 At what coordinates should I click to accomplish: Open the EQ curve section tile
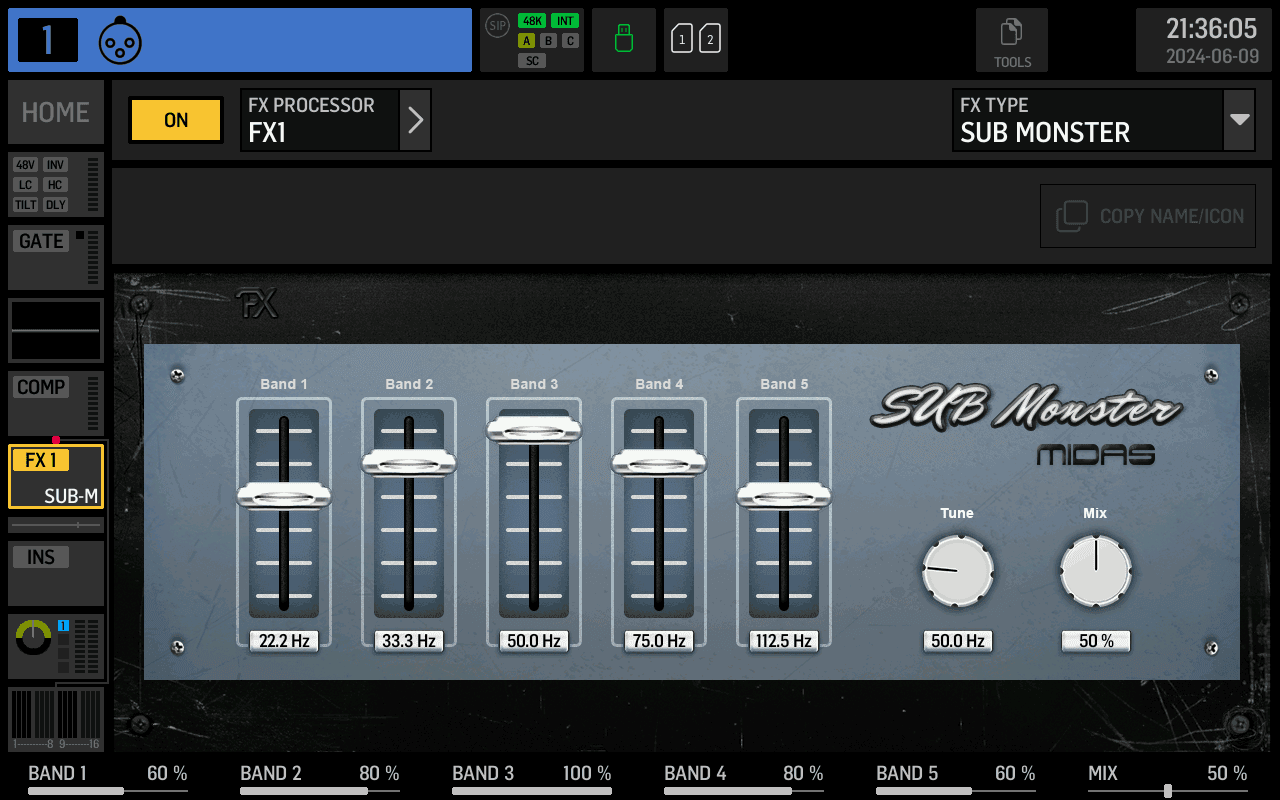coord(56,330)
